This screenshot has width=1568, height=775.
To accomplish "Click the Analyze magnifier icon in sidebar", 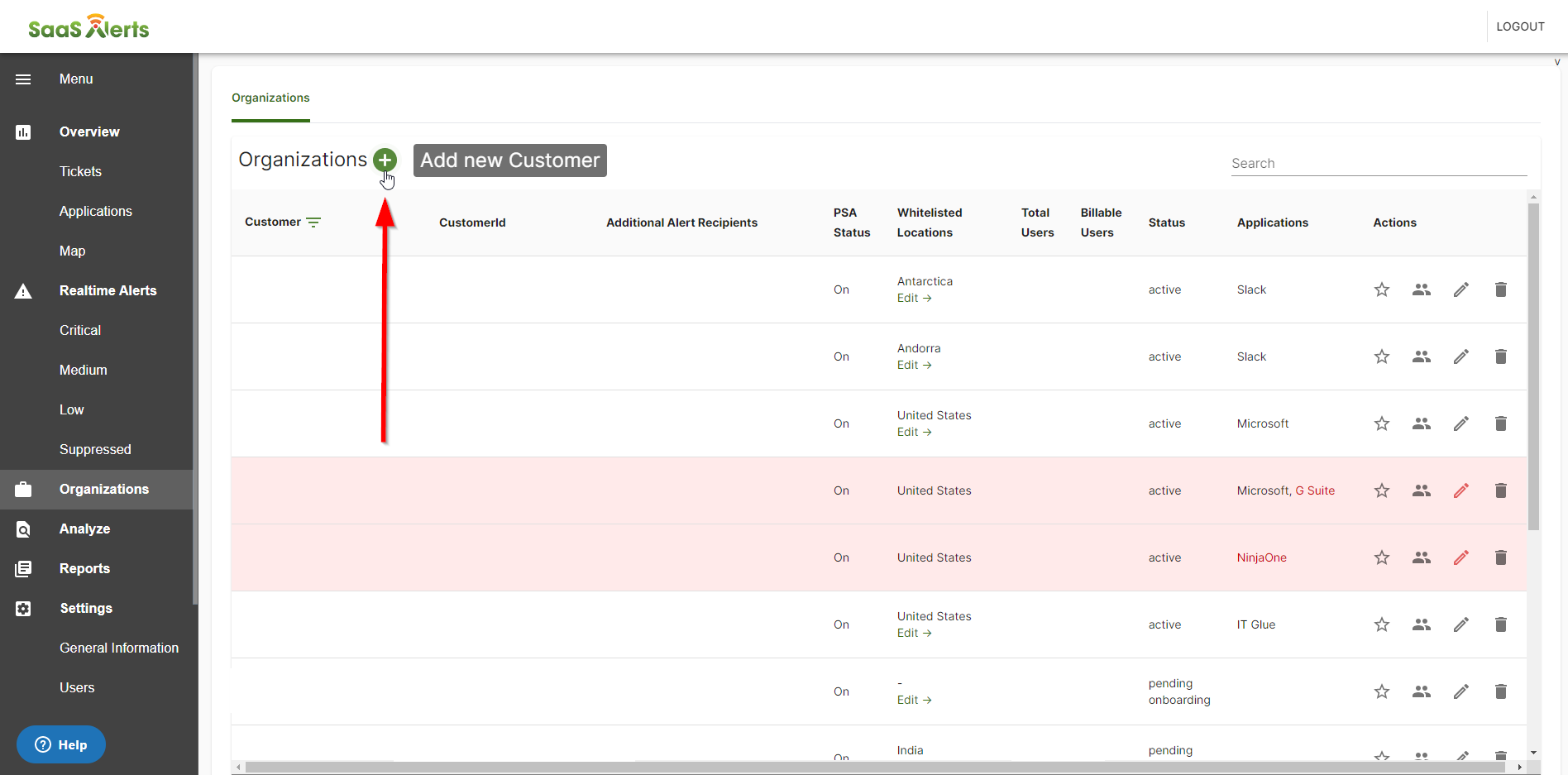I will 22,529.
